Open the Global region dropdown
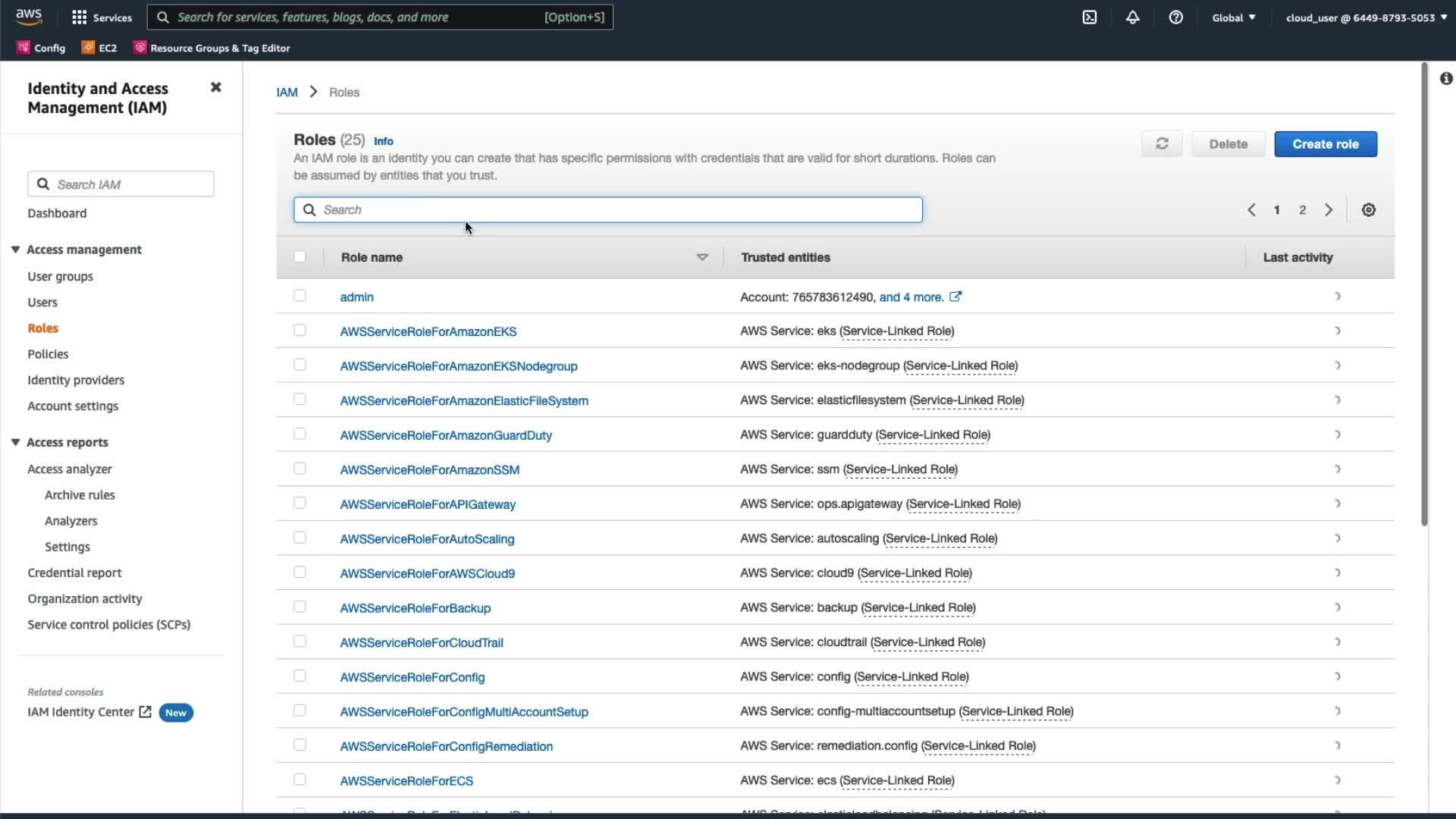Screen dimensions: 1456x819 (1233, 17)
